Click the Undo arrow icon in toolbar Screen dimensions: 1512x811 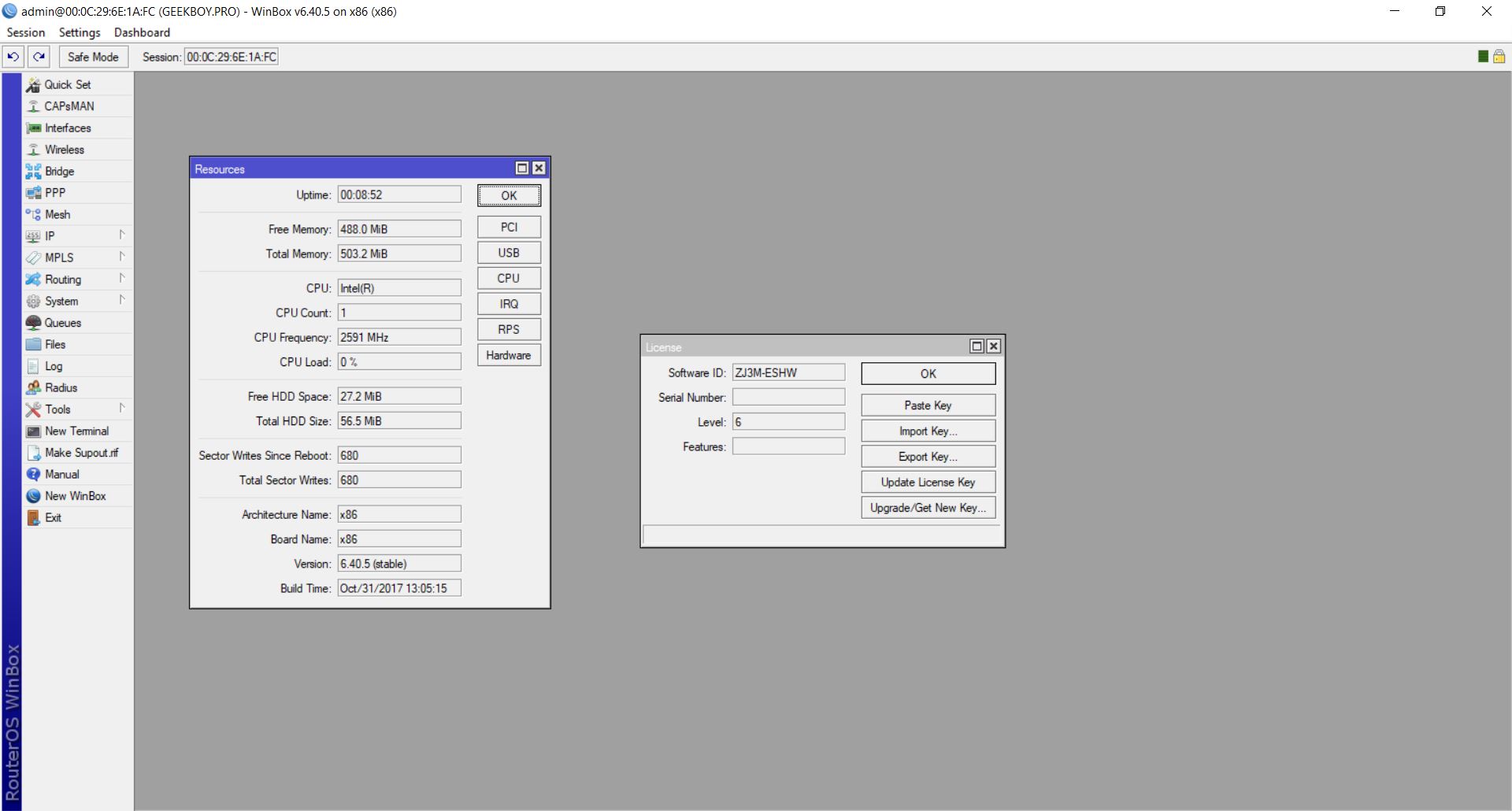coord(13,57)
